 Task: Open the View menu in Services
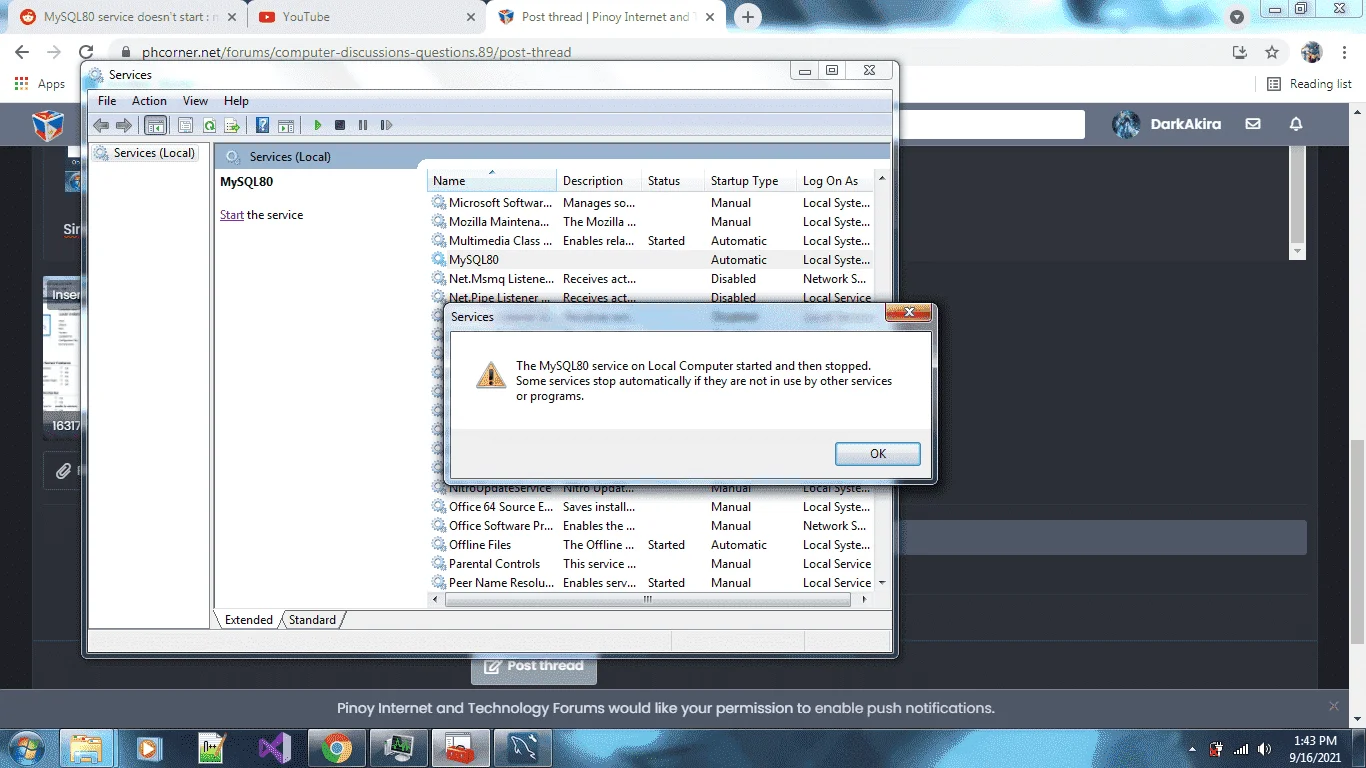195,101
